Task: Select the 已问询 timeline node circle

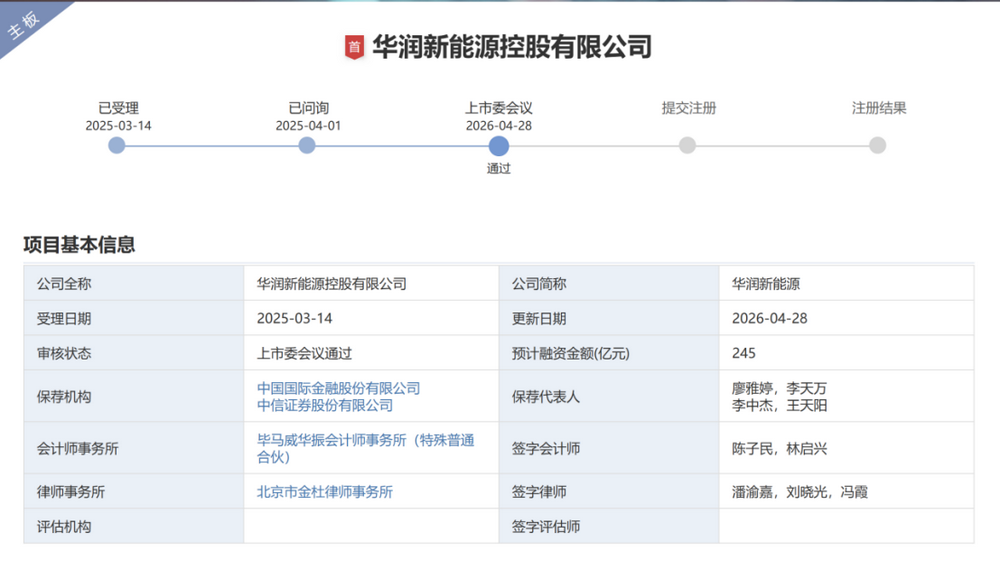Action: (307, 145)
